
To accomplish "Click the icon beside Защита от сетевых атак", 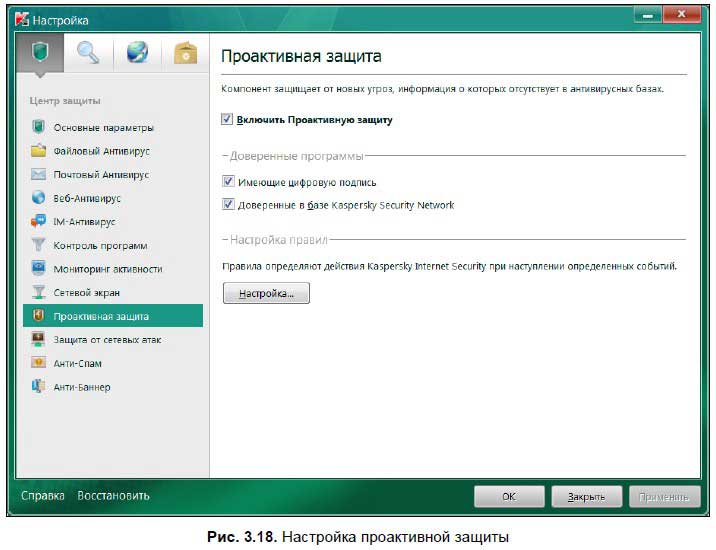I will point(38,339).
